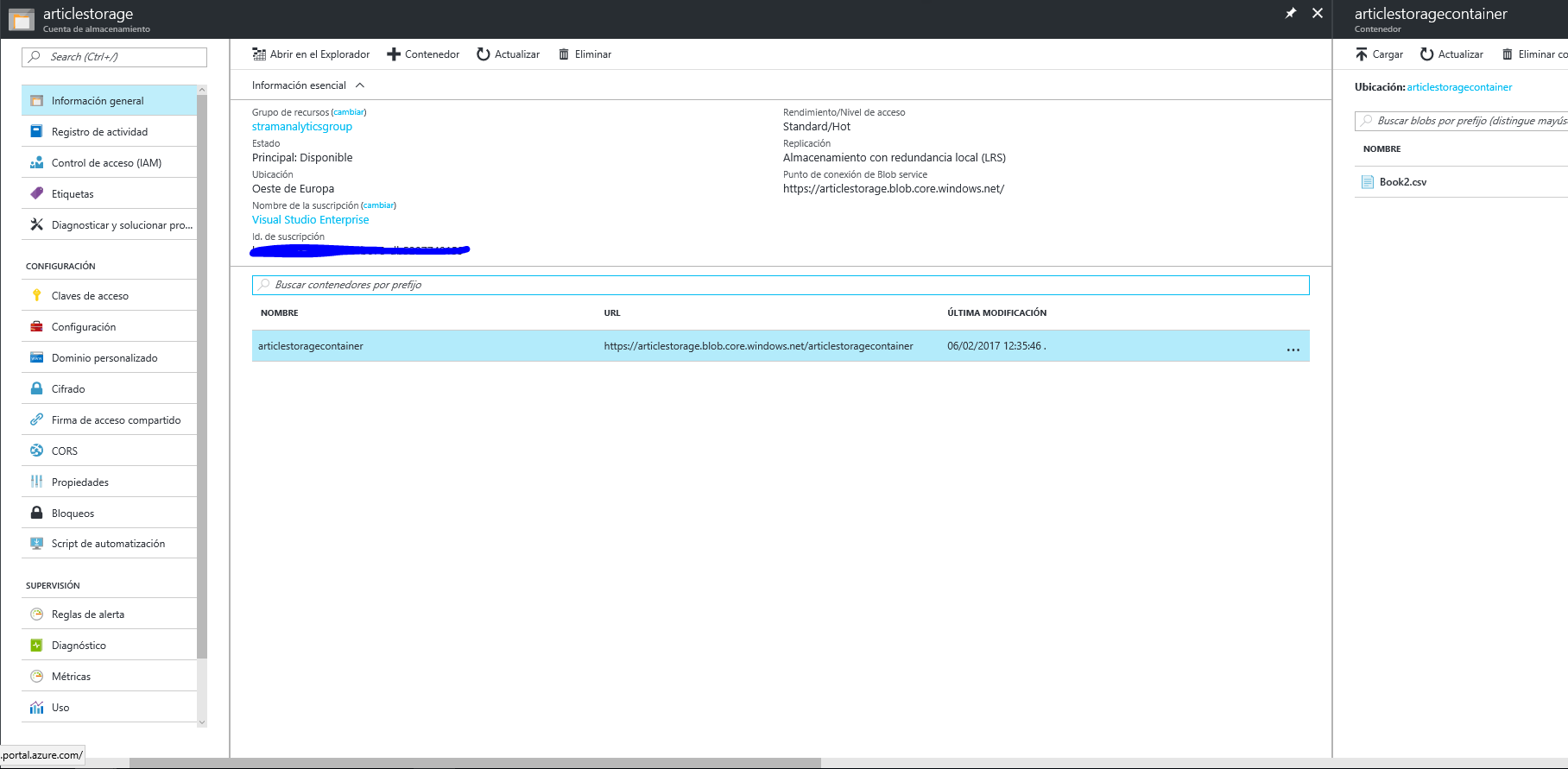This screenshot has height=769, width=1568.
Task: Open Firma de acceso compartido menu entry
Action: click(110, 420)
